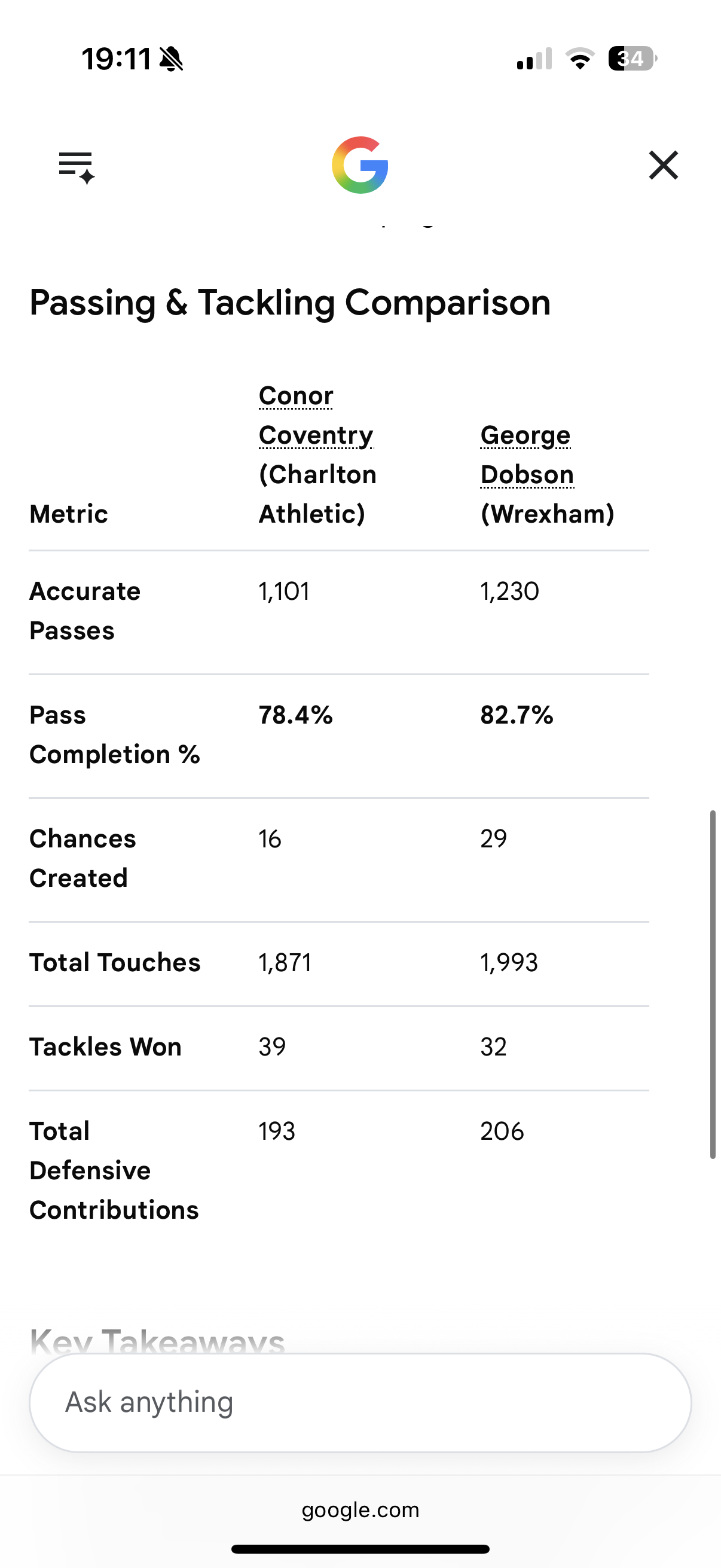Tap the Google logo
Screen dimensions: 721x1568
click(x=360, y=165)
